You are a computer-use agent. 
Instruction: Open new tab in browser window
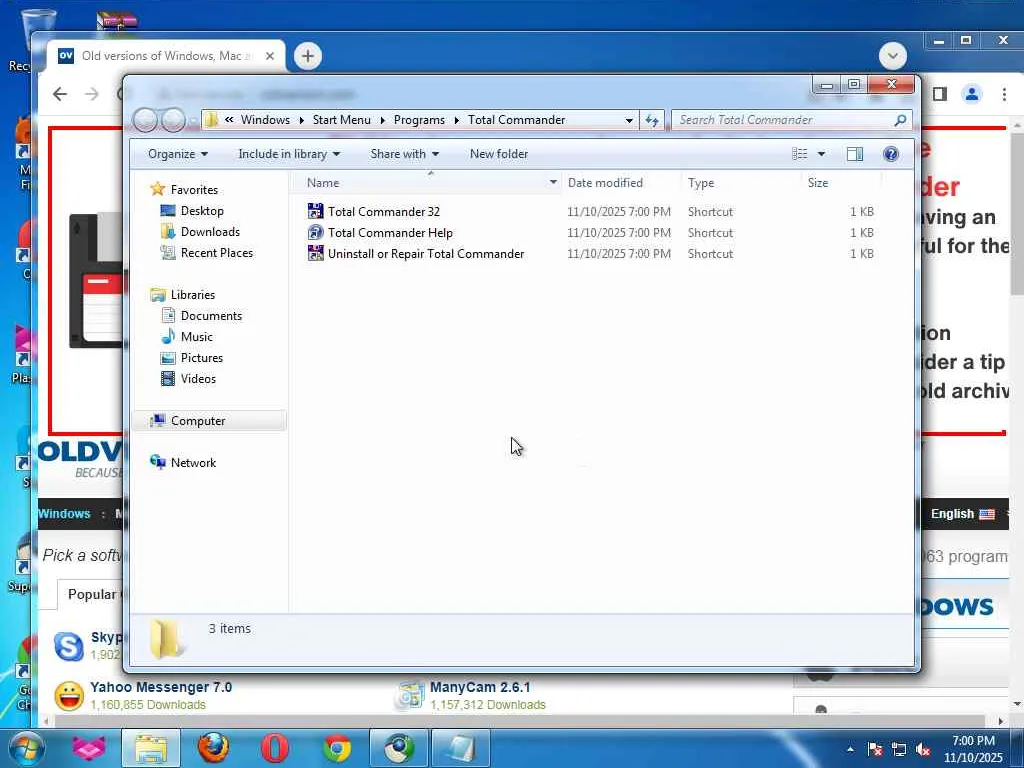(308, 56)
